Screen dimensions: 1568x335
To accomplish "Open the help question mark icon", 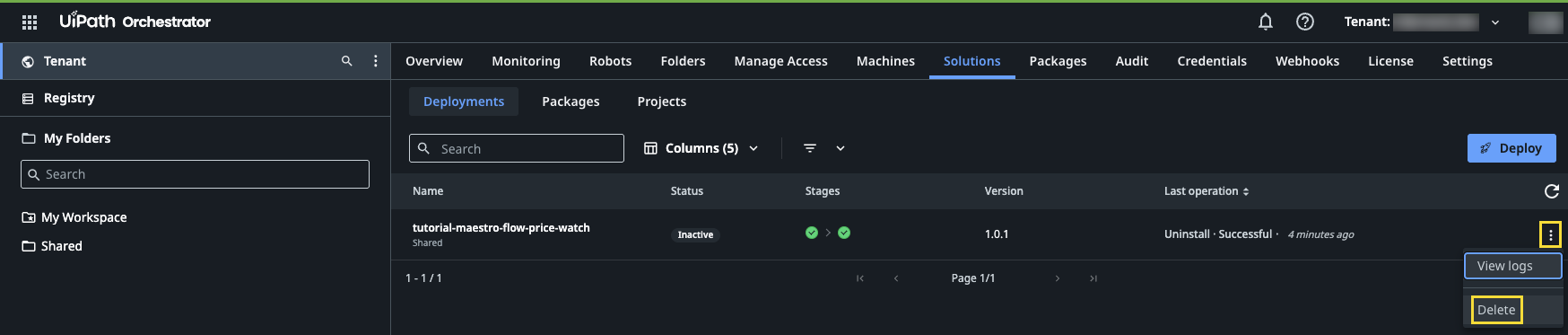I will [x=1305, y=22].
